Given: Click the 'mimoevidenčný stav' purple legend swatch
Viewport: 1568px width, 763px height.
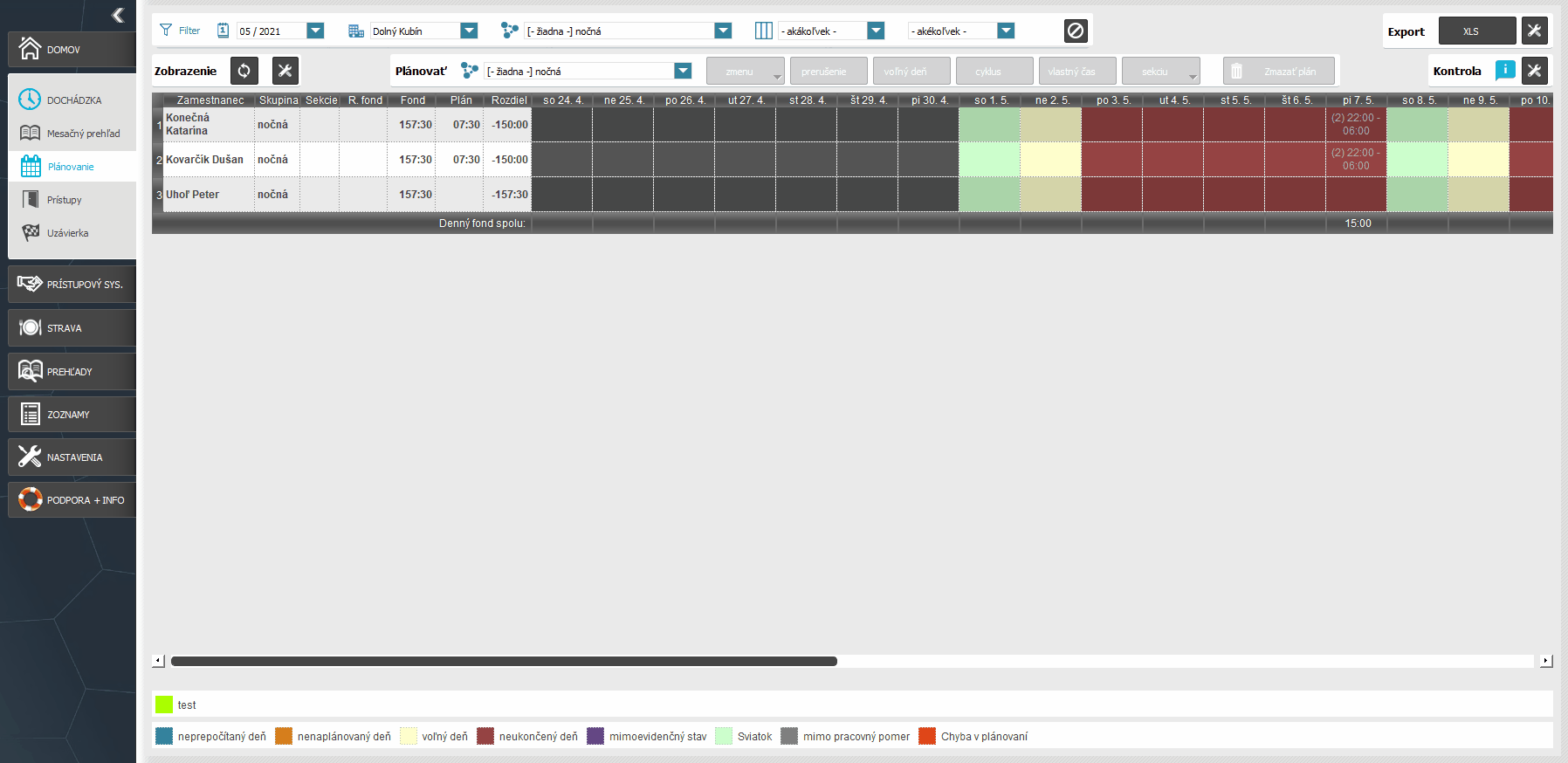Looking at the screenshot, I should click(x=595, y=736).
